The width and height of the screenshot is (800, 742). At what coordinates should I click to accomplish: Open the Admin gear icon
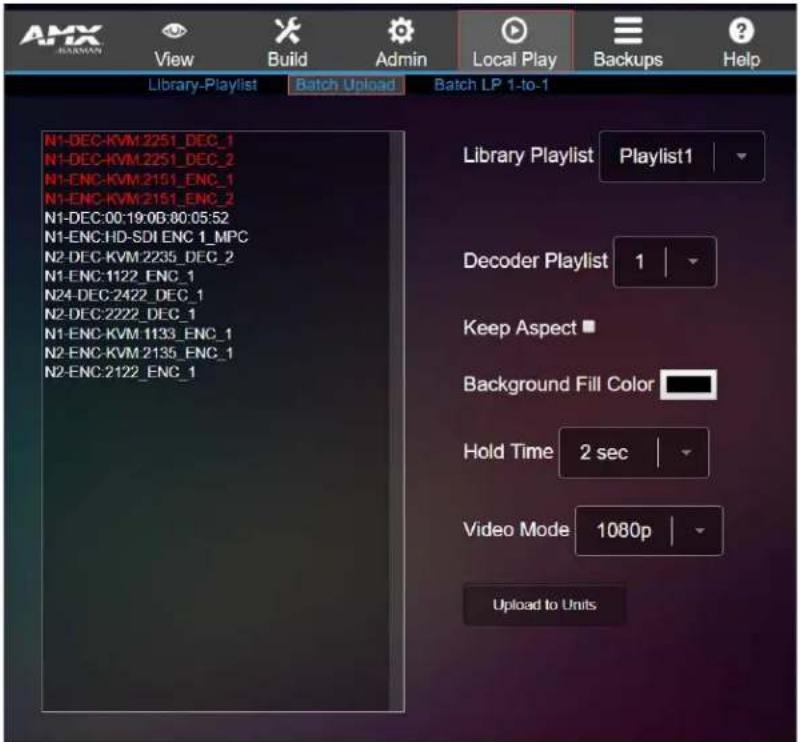tap(401, 31)
